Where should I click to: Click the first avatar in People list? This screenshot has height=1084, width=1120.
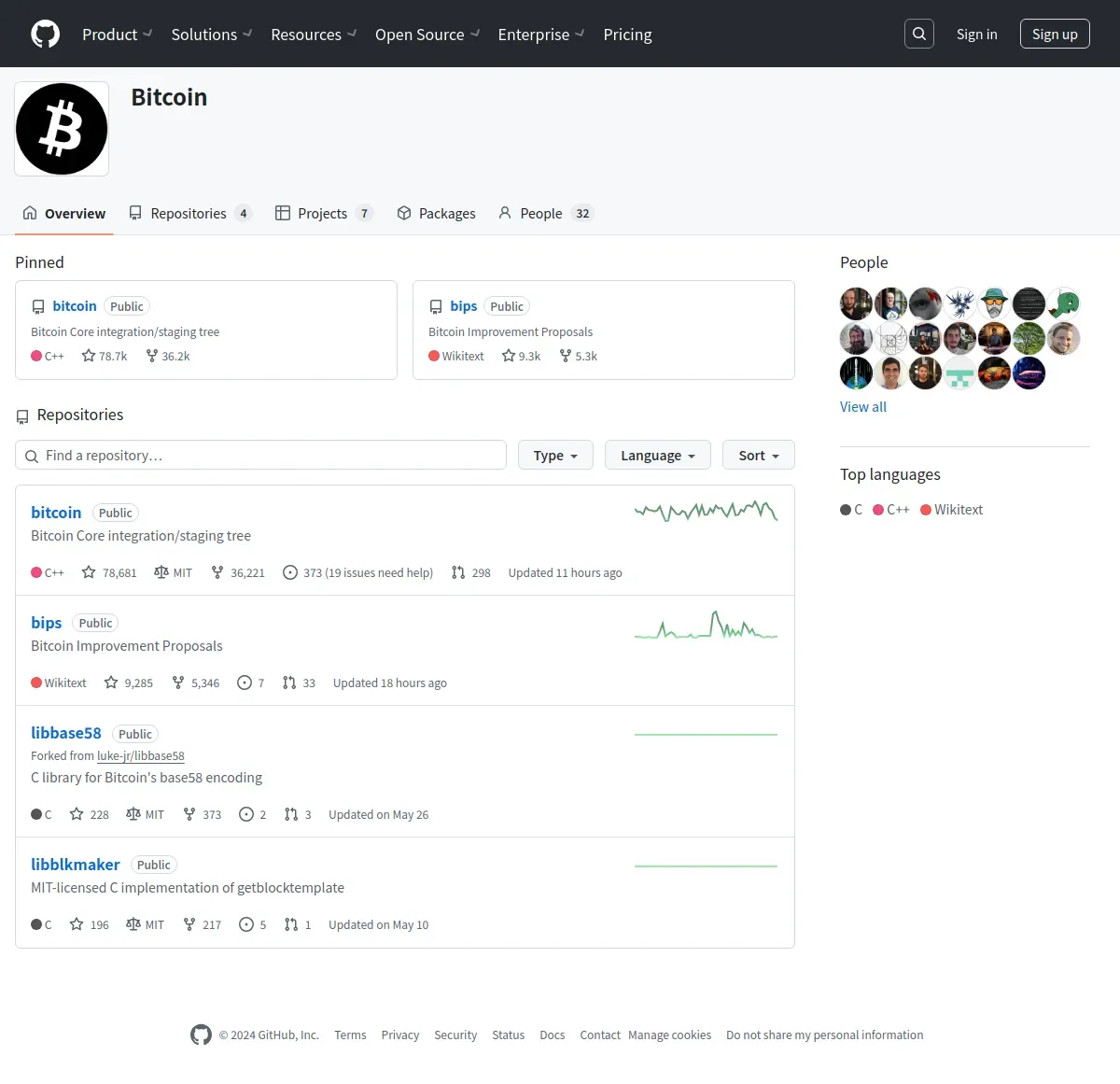point(856,303)
